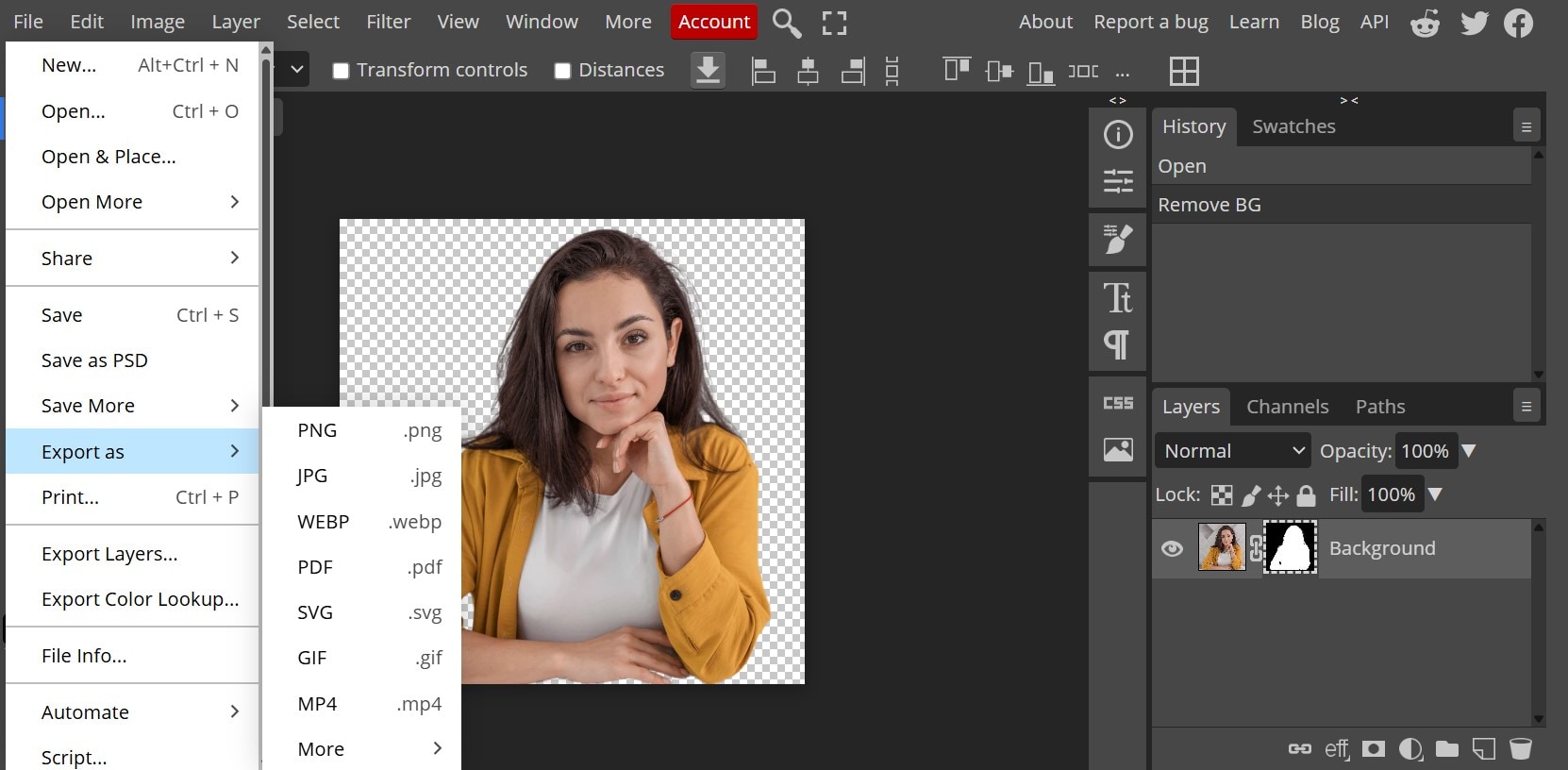
Task: Open the Info panel icon
Action: 1118,135
